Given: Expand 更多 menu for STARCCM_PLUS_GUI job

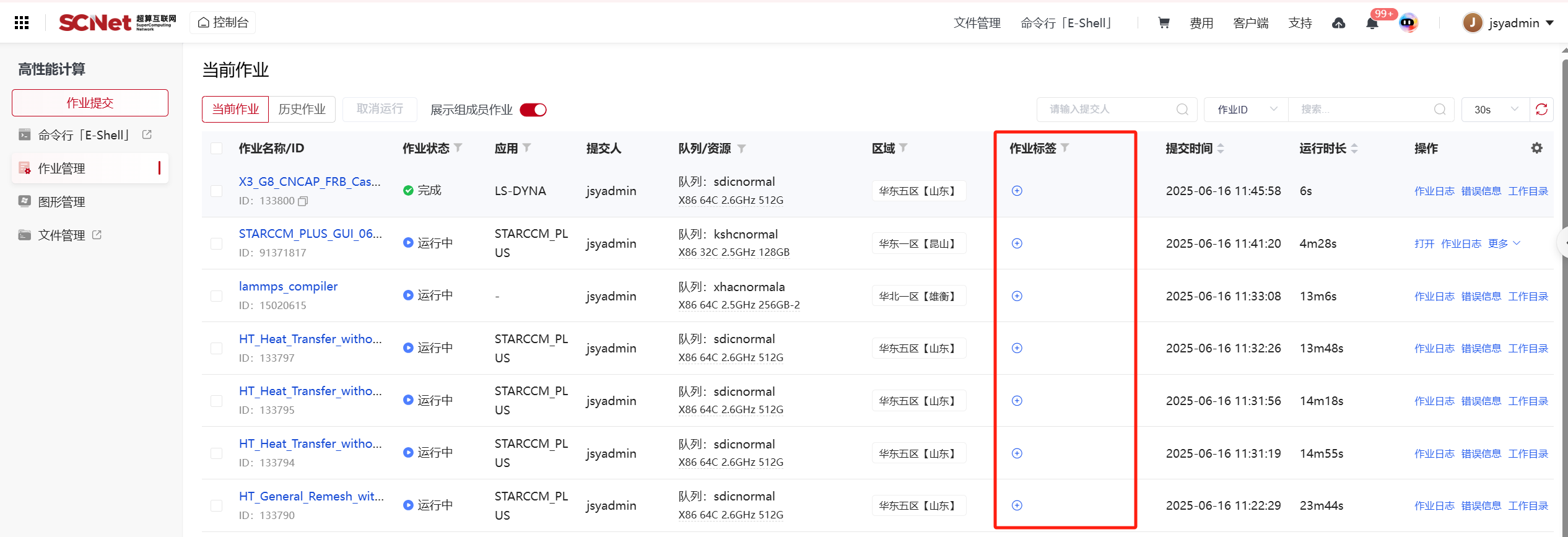Looking at the screenshot, I should click(1504, 243).
